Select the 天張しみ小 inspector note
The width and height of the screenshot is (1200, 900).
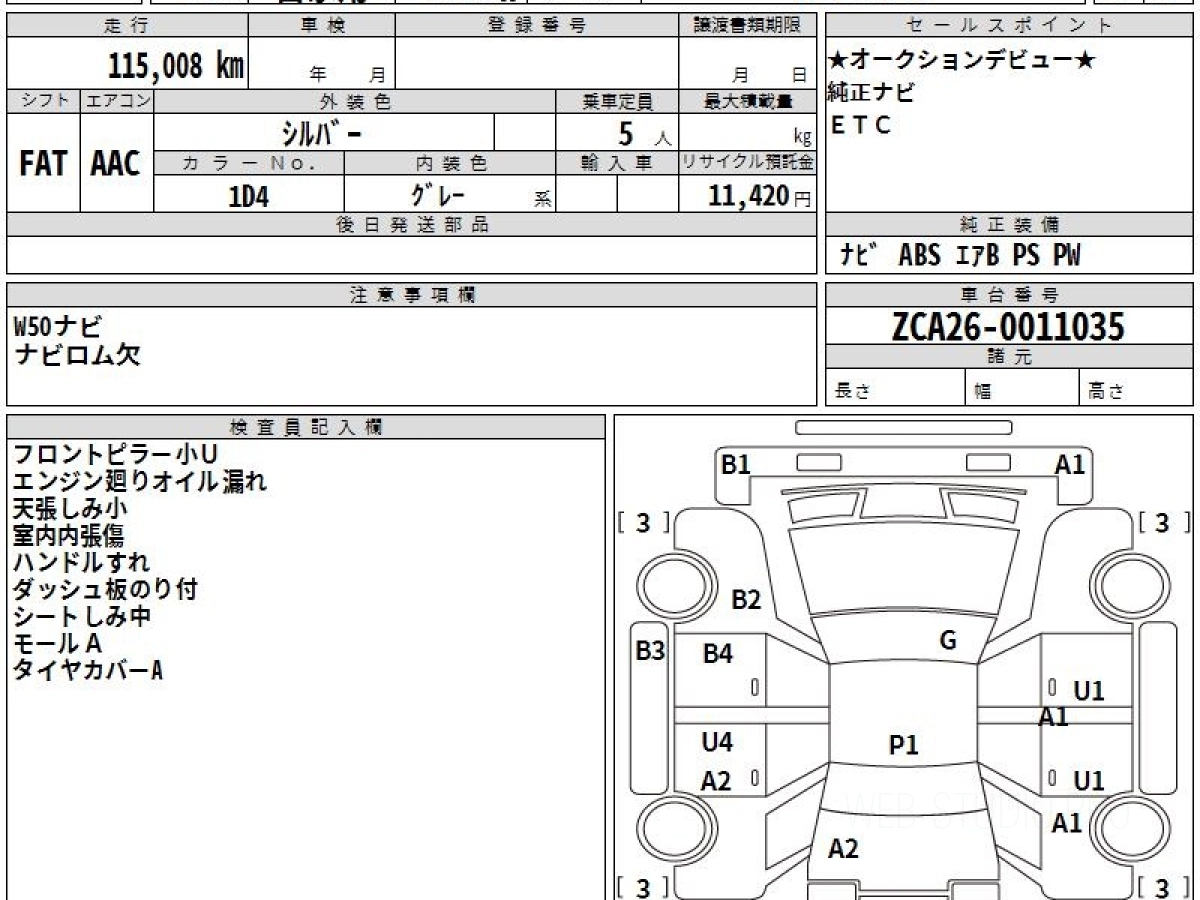pos(70,509)
